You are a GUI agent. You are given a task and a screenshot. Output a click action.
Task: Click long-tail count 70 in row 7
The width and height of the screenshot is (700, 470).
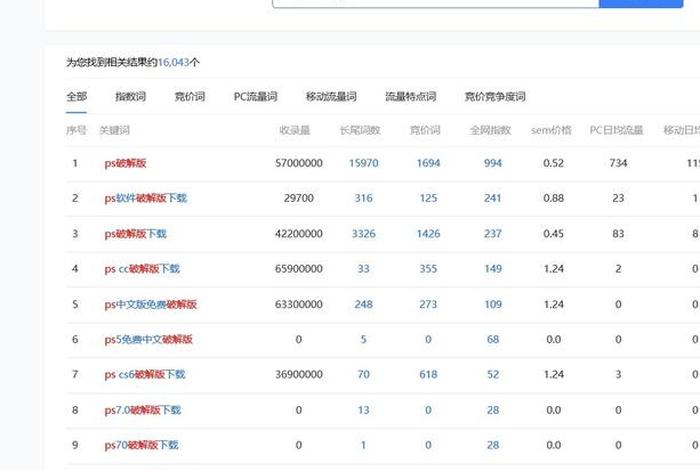pos(363,374)
